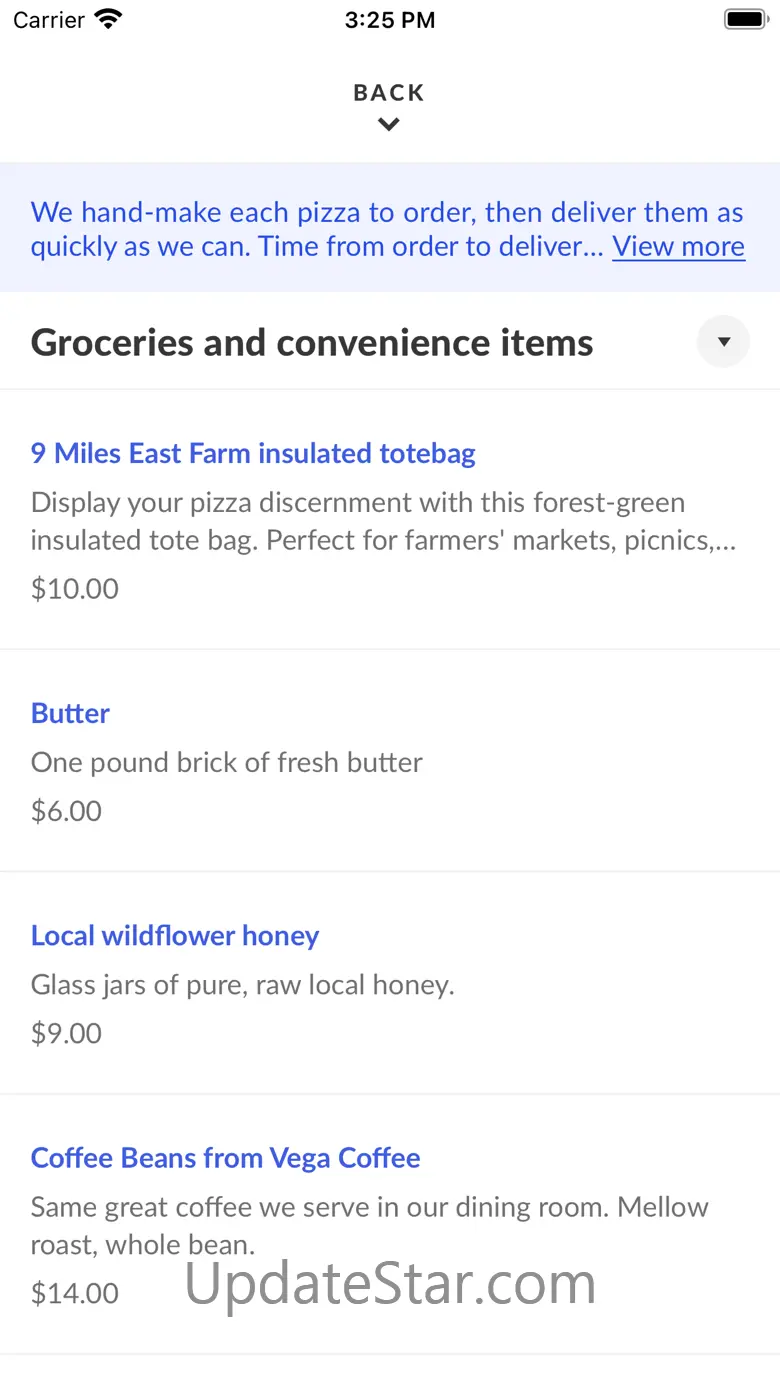Collapse Groceries section with triangle button
The width and height of the screenshot is (780, 1387).
[x=723, y=342]
